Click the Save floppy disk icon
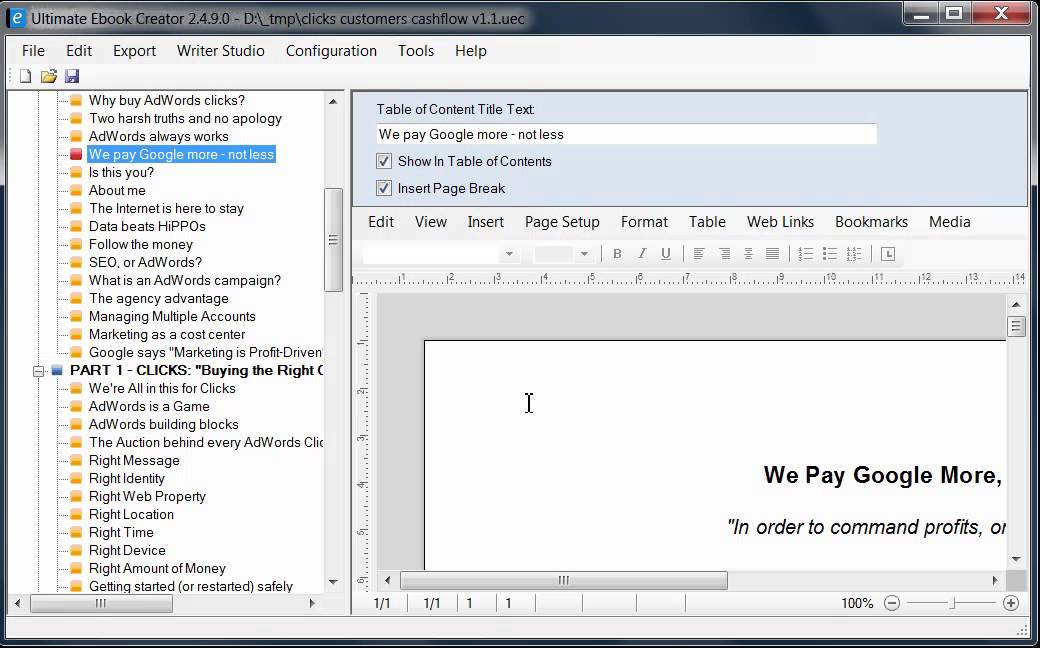Image resolution: width=1040 pixels, height=648 pixels. (x=72, y=76)
